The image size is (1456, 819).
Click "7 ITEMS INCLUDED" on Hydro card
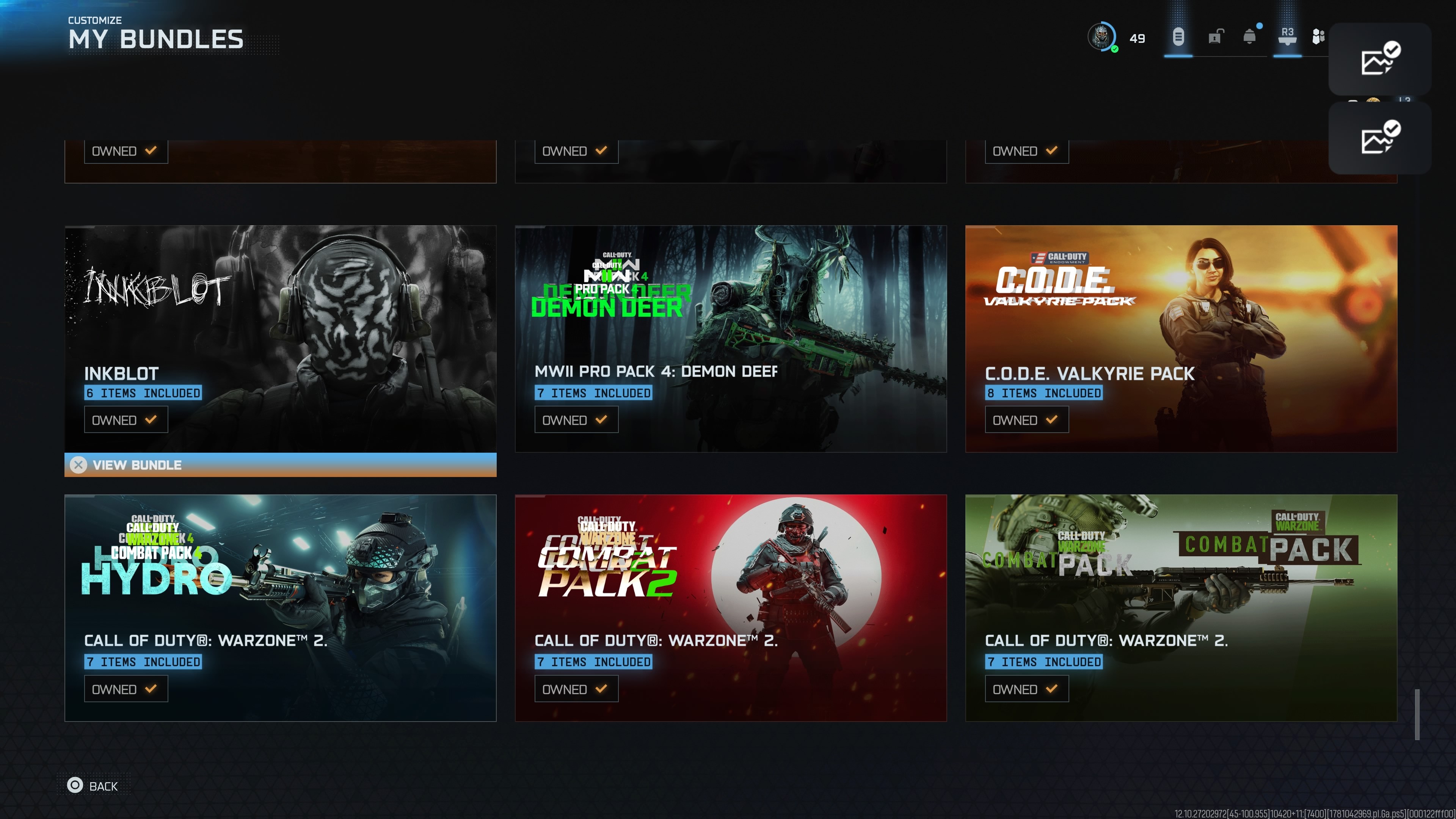[x=143, y=662]
